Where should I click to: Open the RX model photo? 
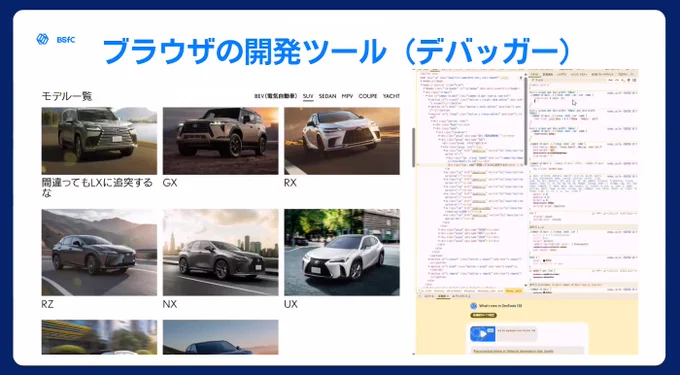342,141
